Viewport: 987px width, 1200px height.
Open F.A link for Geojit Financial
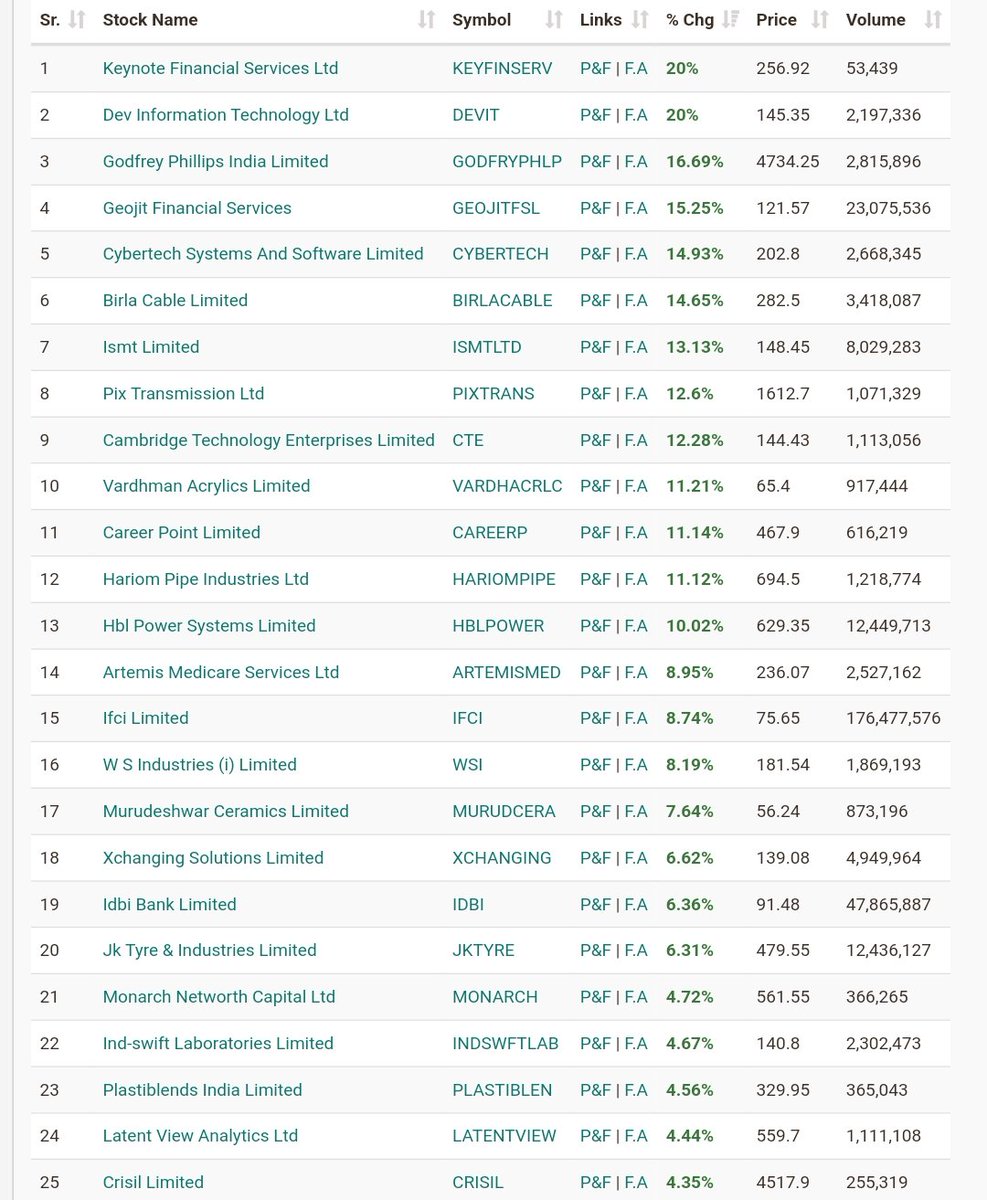636,208
